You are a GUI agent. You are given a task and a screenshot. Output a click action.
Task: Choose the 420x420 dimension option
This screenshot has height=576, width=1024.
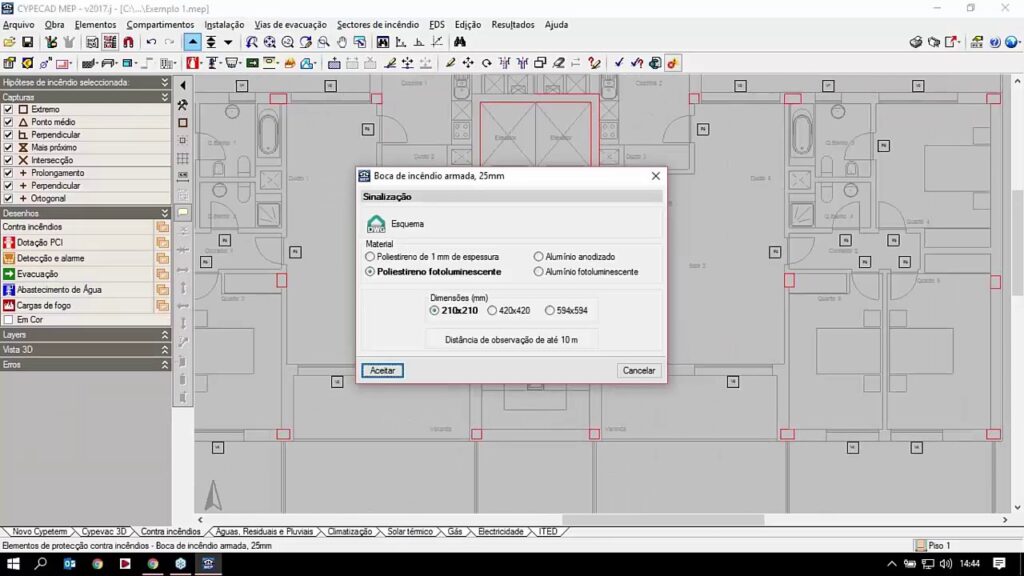[492, 311]
